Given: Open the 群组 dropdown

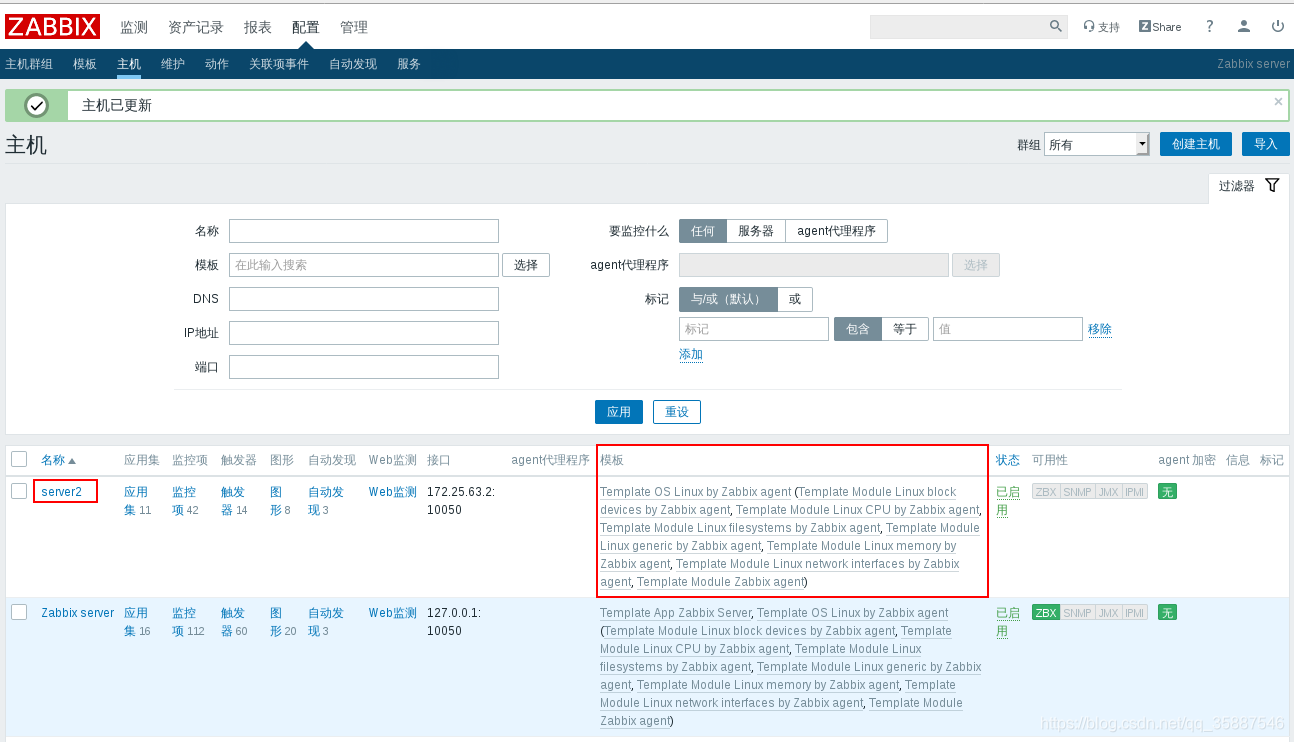Looking at the screenshot, I should tap(1097, 144).
